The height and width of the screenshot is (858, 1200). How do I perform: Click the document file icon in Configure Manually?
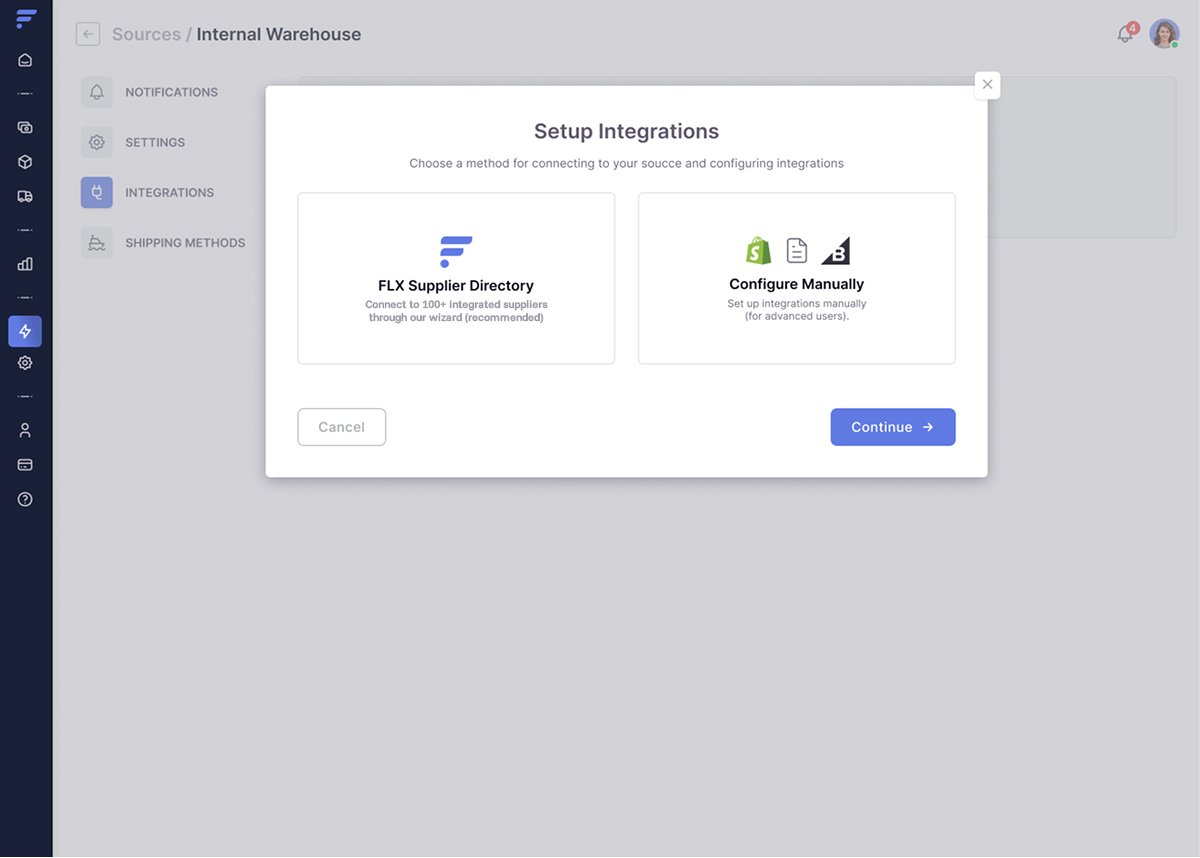(x=797, y=250)
